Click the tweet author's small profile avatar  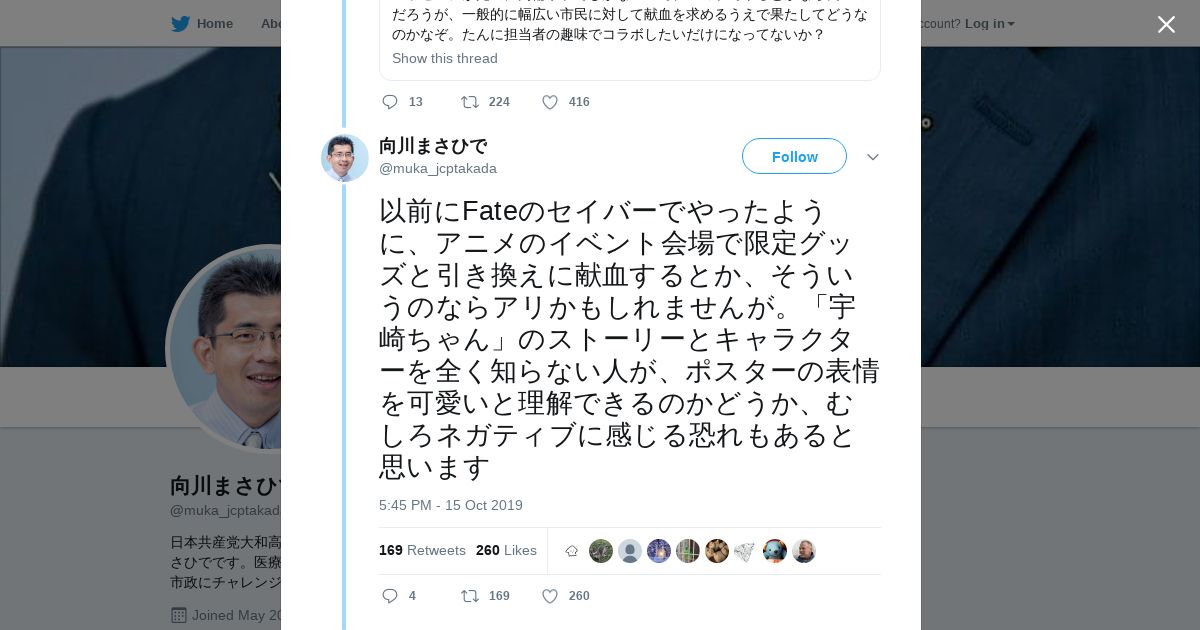[x=345, y=158]
